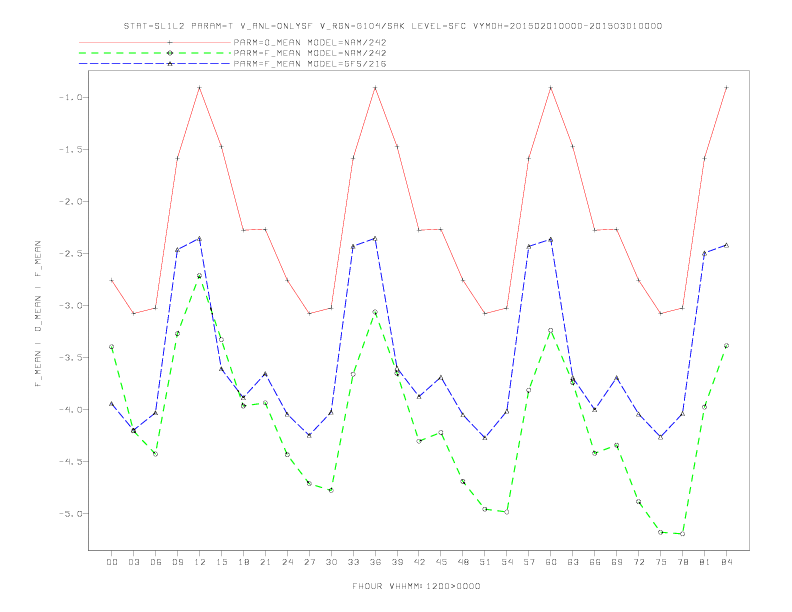Click the red O_MEAN peak point at hour 12
The height and width of the screenshot is (612, 792).
(x=200, y=88)
